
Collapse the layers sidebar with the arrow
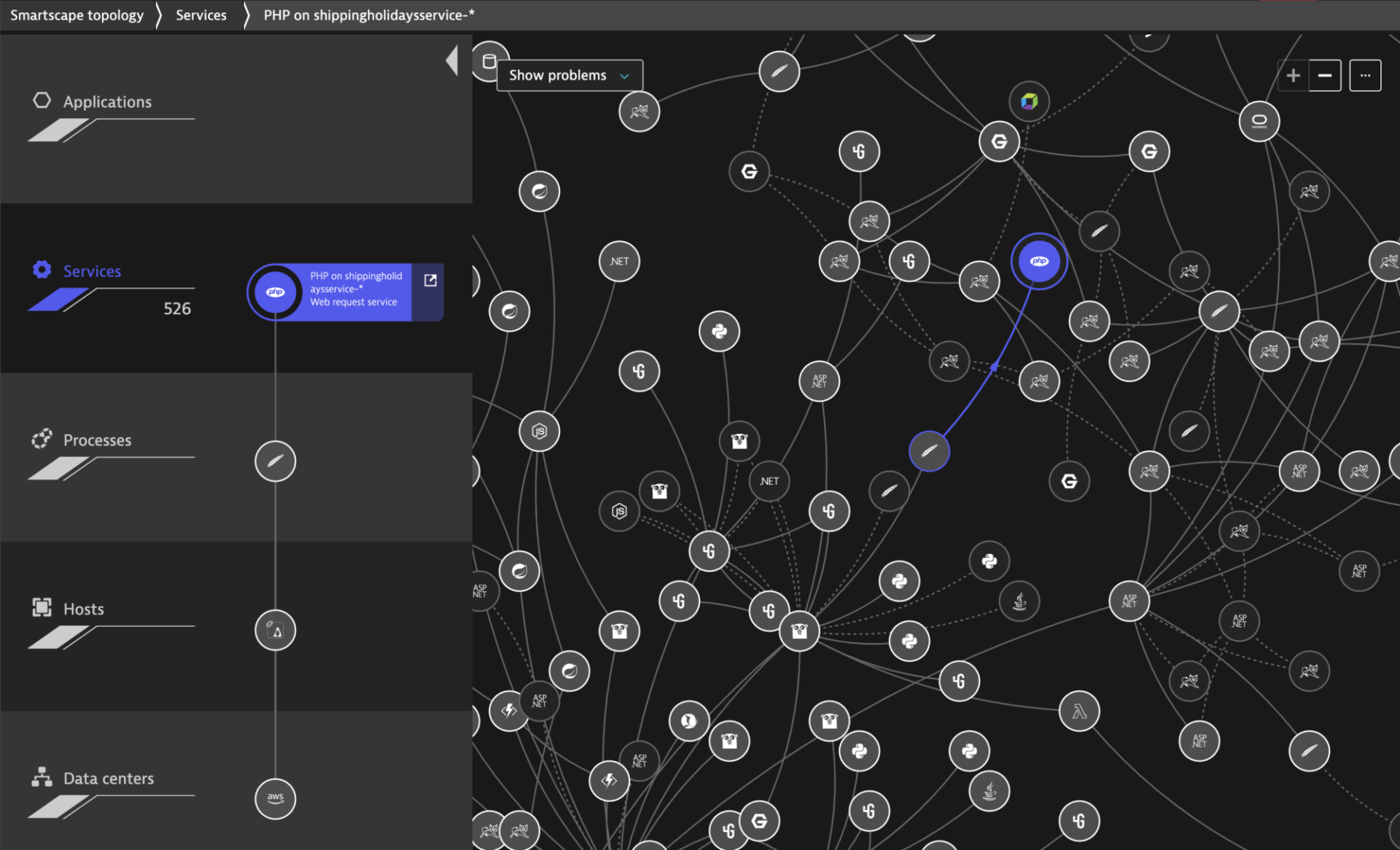click(x=452, y=61)
